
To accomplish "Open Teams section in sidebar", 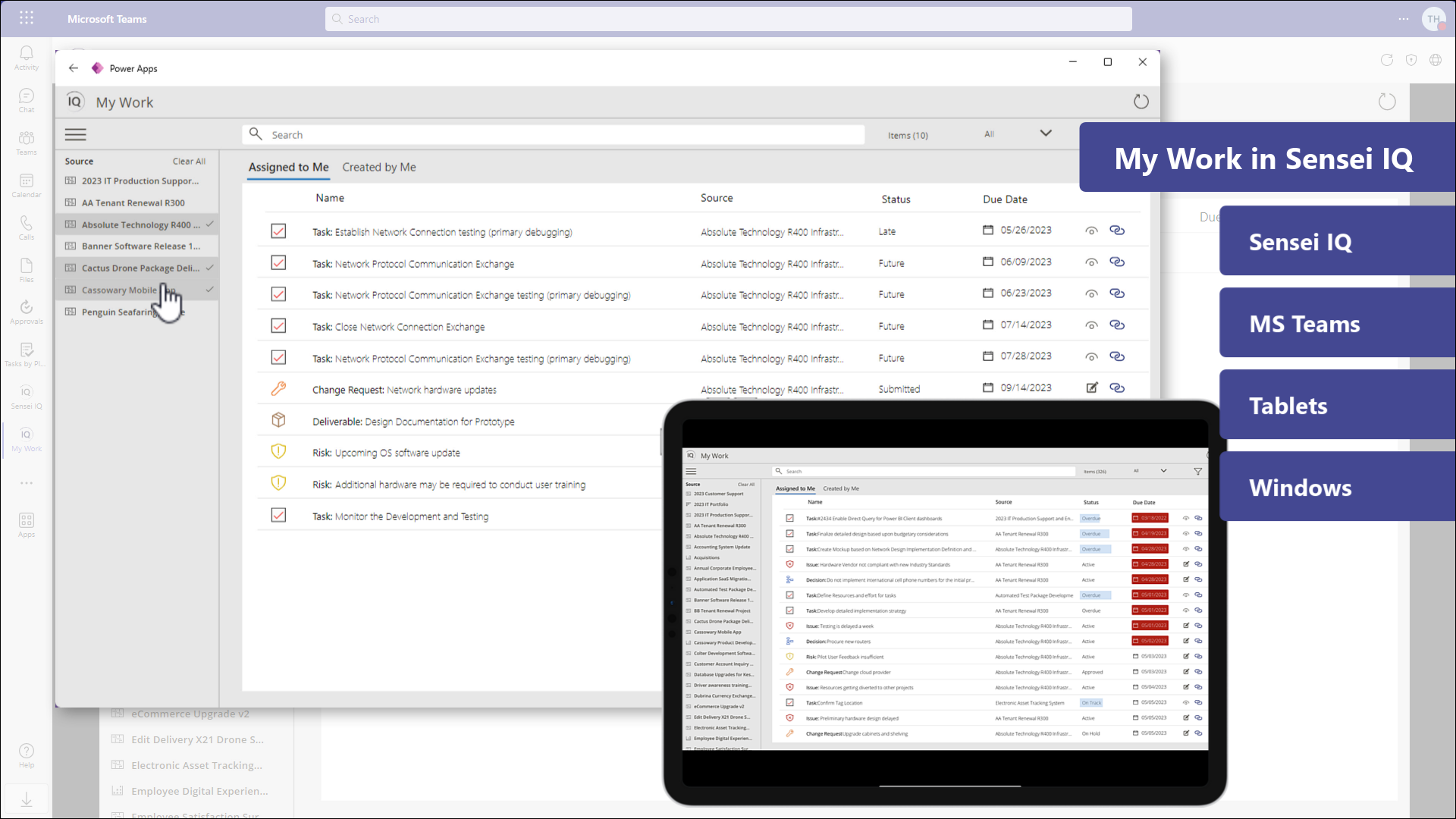I will pyautogui.click(x=27, y=143).
